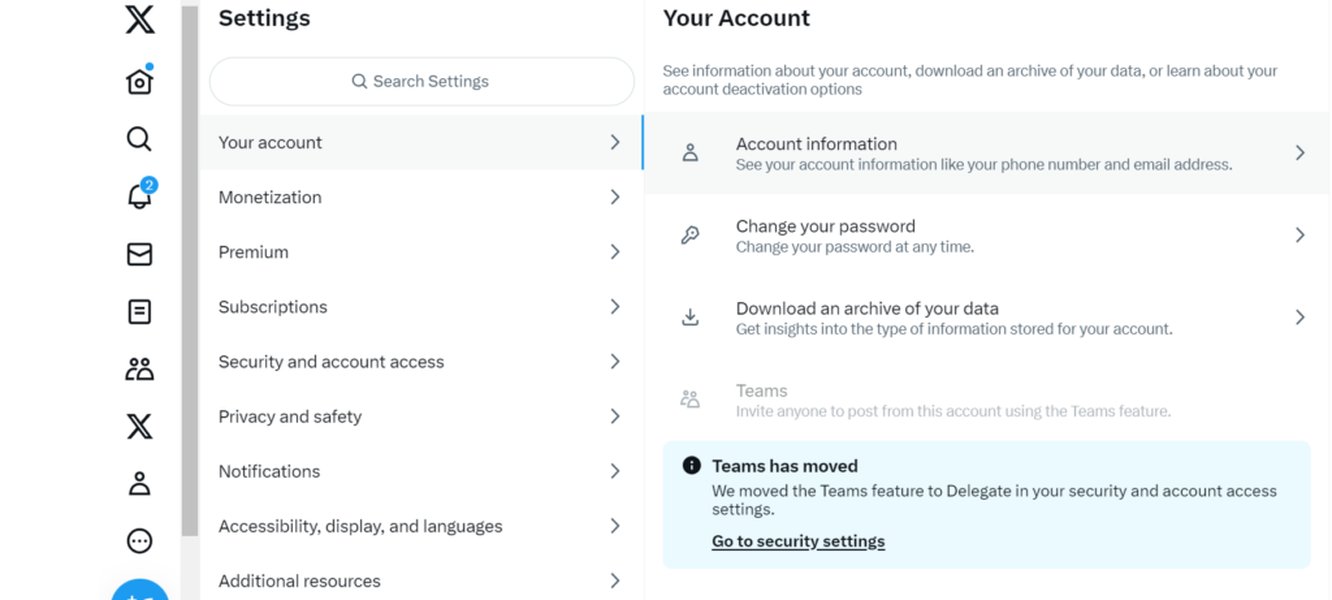Click the Your Account heading text
This screenshot has height=600, width=1332.
[736, 18]
